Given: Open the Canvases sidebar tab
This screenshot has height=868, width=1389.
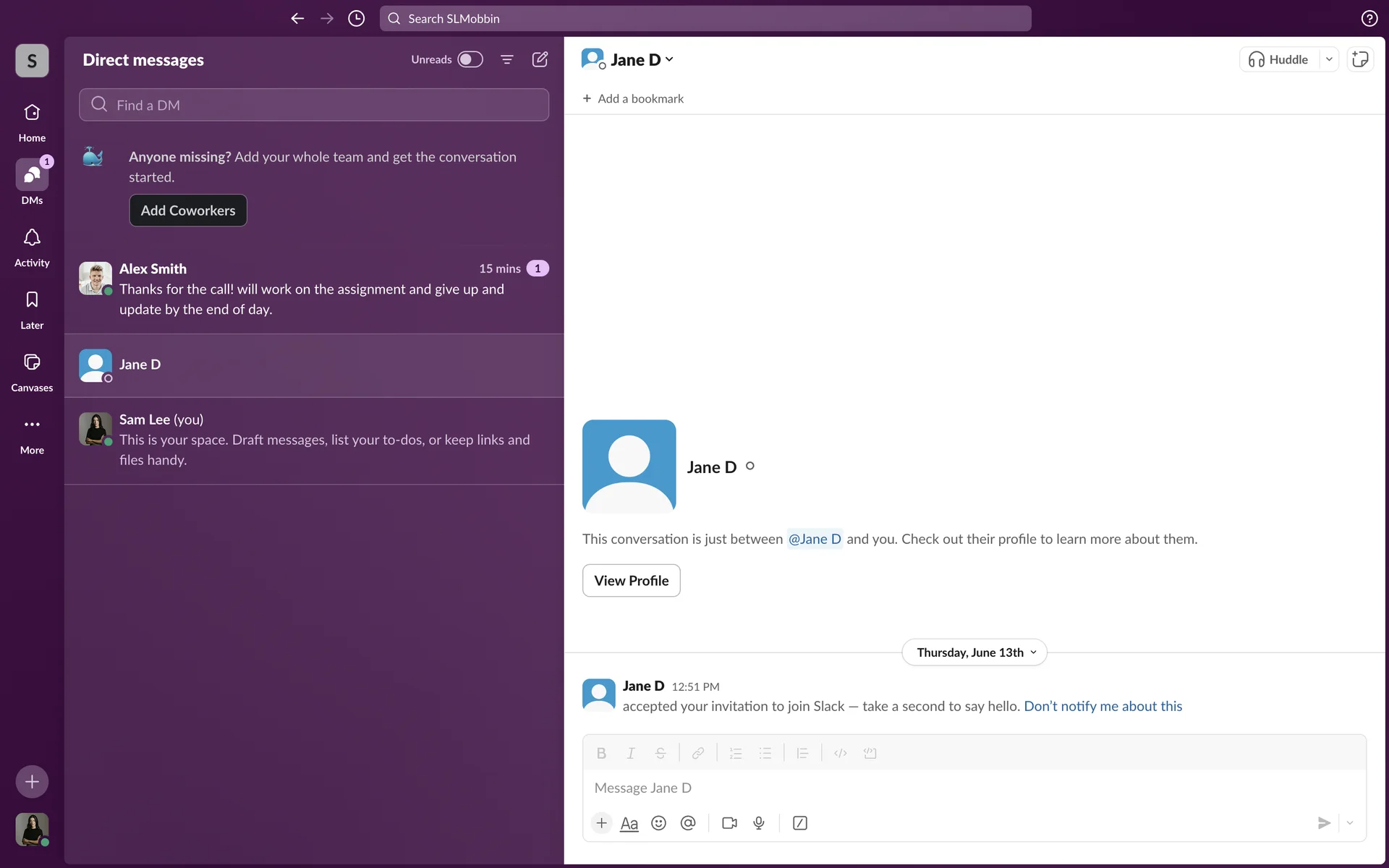Looking at the screenshot, I should click(32, 372).
